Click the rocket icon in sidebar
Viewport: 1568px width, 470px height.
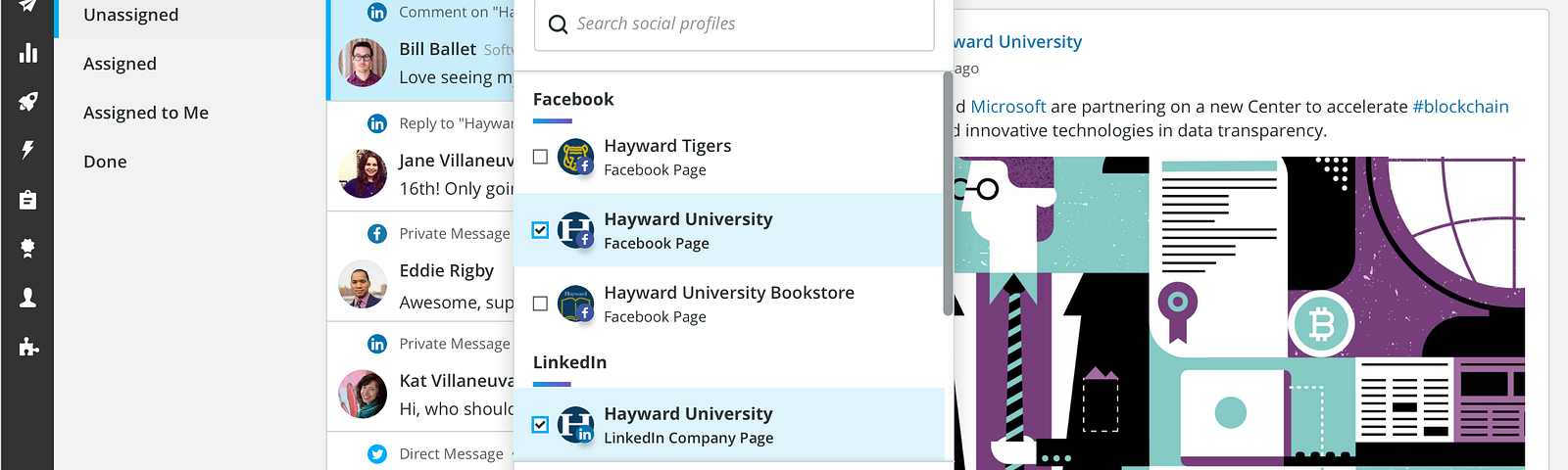click(28, 102)
